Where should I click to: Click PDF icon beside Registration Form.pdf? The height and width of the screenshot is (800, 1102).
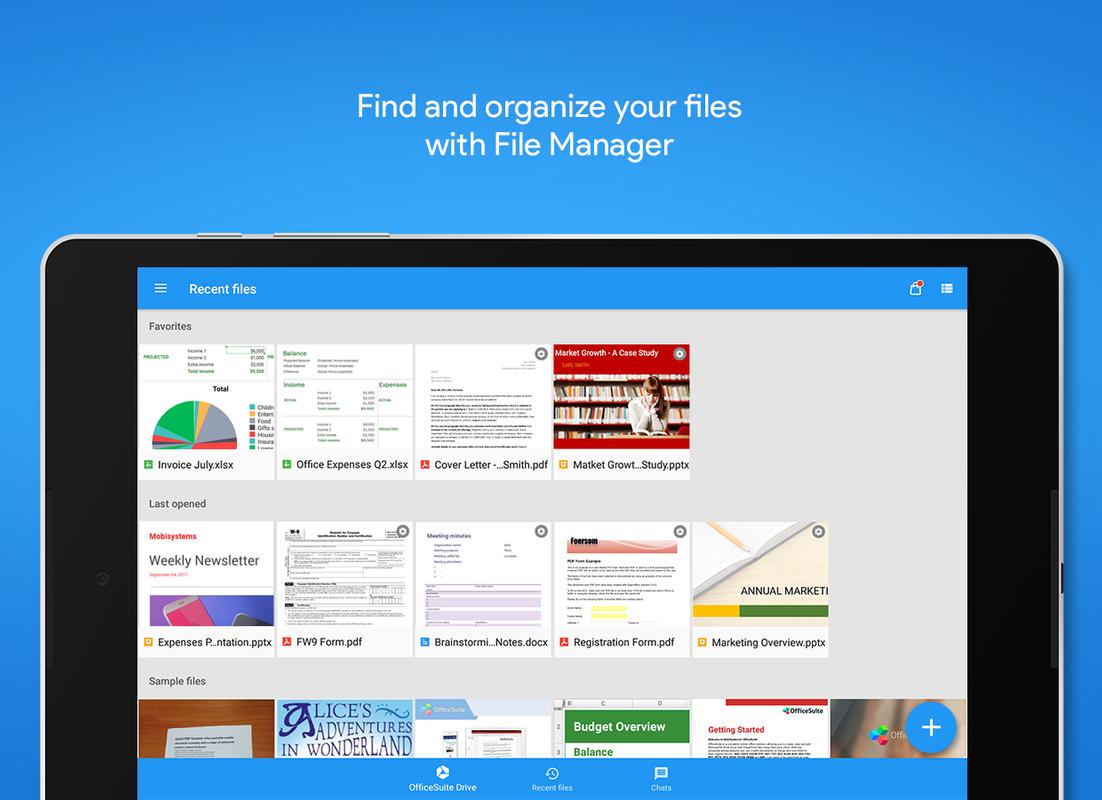coord(564,642)
